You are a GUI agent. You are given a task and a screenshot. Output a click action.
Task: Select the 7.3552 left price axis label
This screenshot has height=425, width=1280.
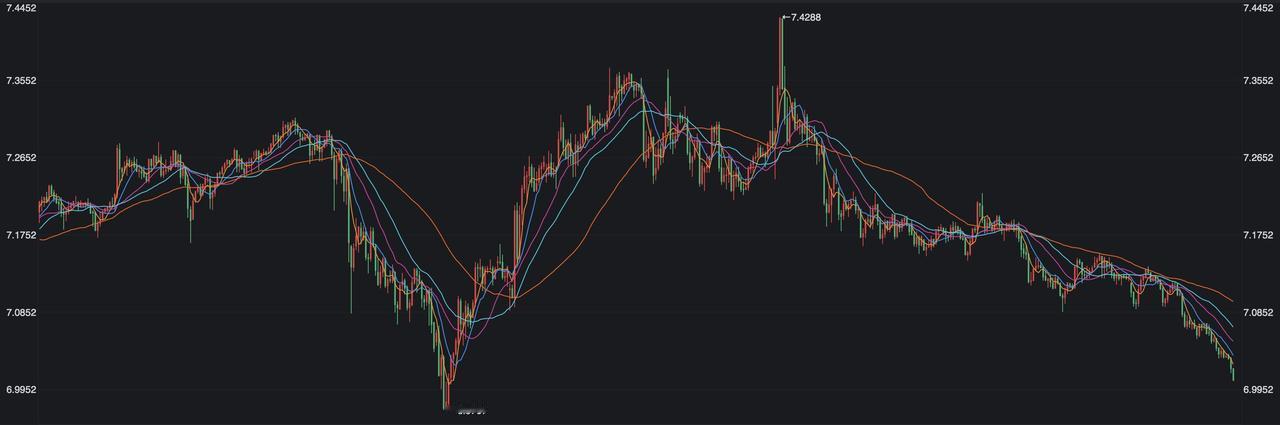click(x=21, y=81)
